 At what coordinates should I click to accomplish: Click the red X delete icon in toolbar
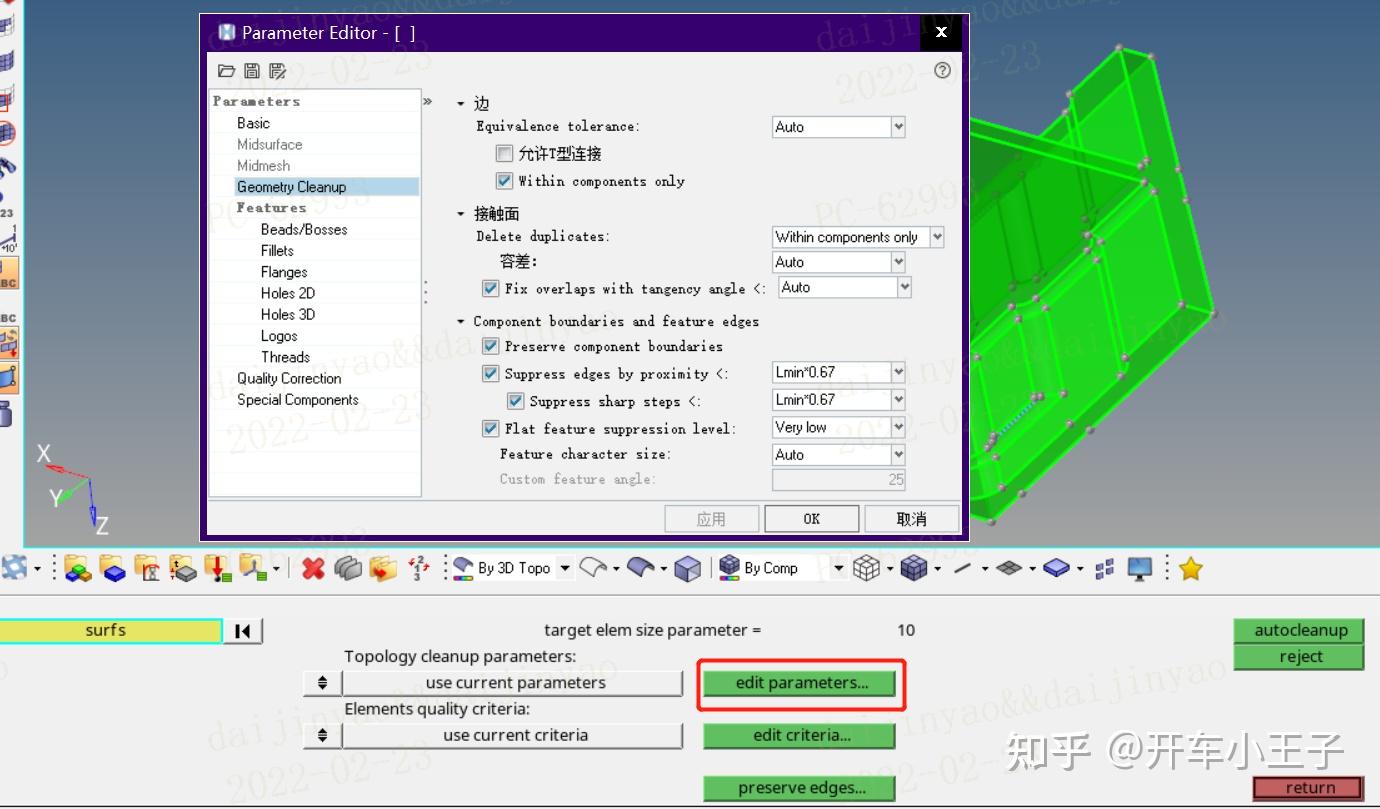(x=313, y=569)
